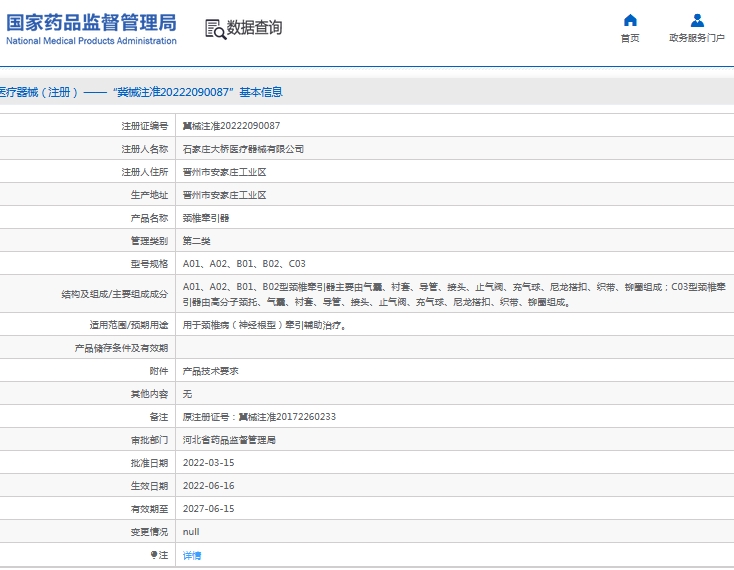Click the 首页 text label
Image resolution: width=734 pixels, height=570 pixels.
point(630,38)
